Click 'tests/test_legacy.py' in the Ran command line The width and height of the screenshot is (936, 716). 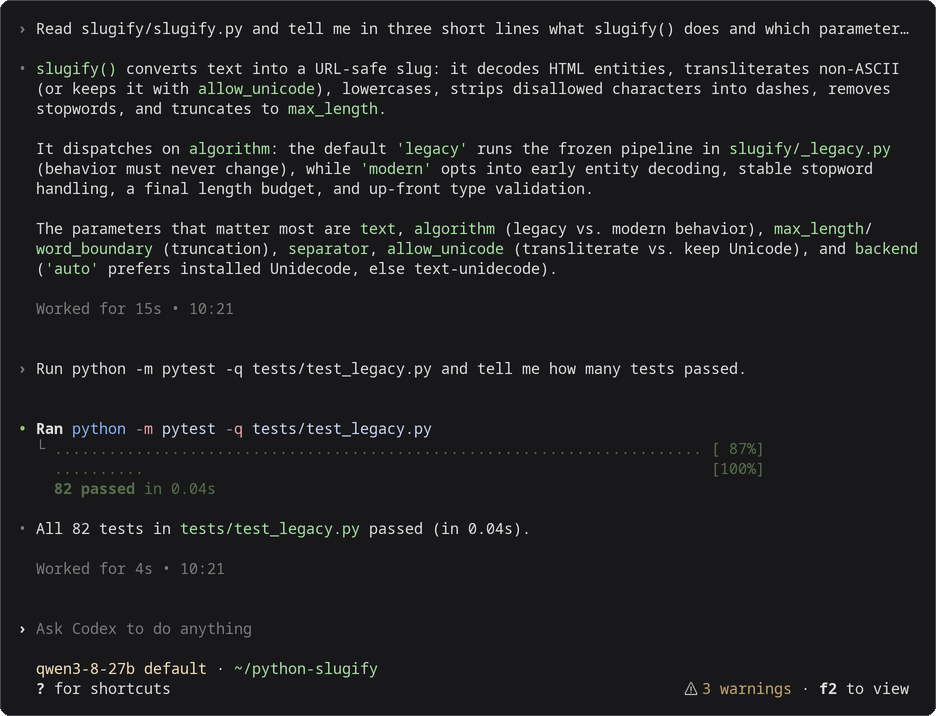tap(341, 429)
